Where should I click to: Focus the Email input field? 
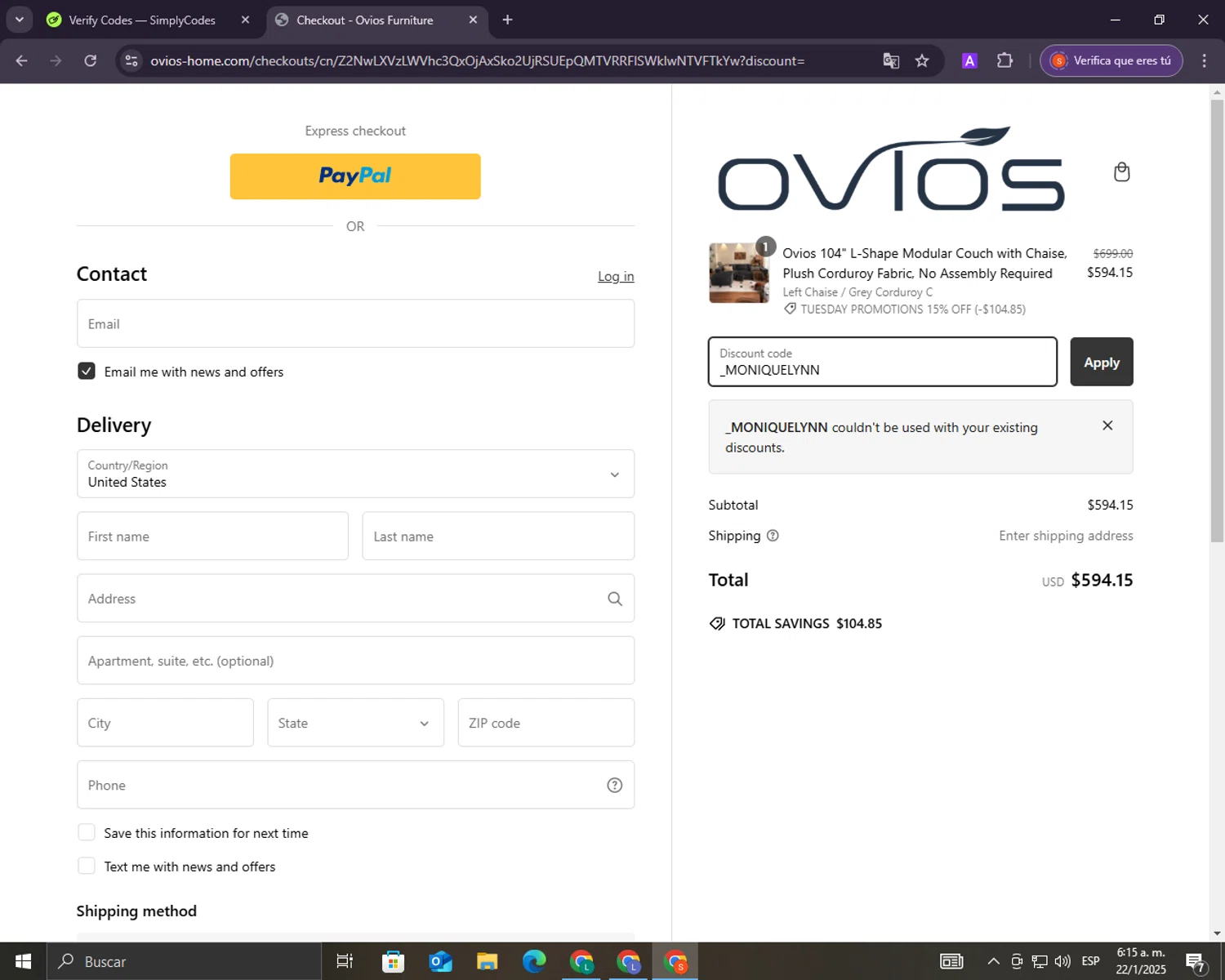(x=355, y=323)
